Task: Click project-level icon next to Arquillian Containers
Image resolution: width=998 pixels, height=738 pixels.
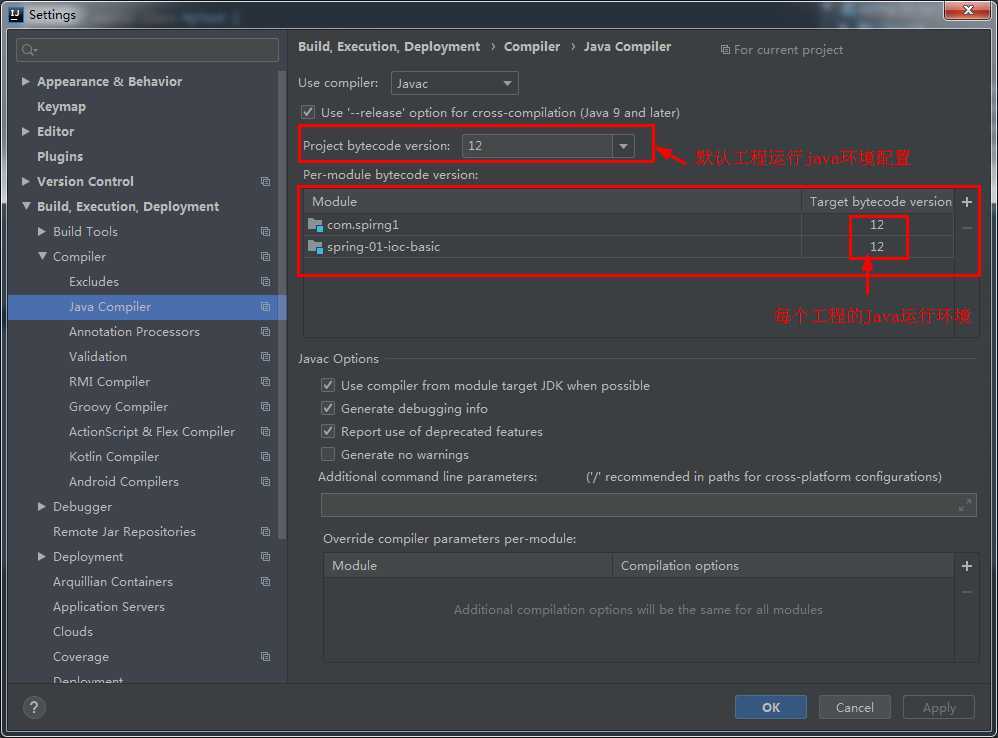Action: click(x=265, y=581)
